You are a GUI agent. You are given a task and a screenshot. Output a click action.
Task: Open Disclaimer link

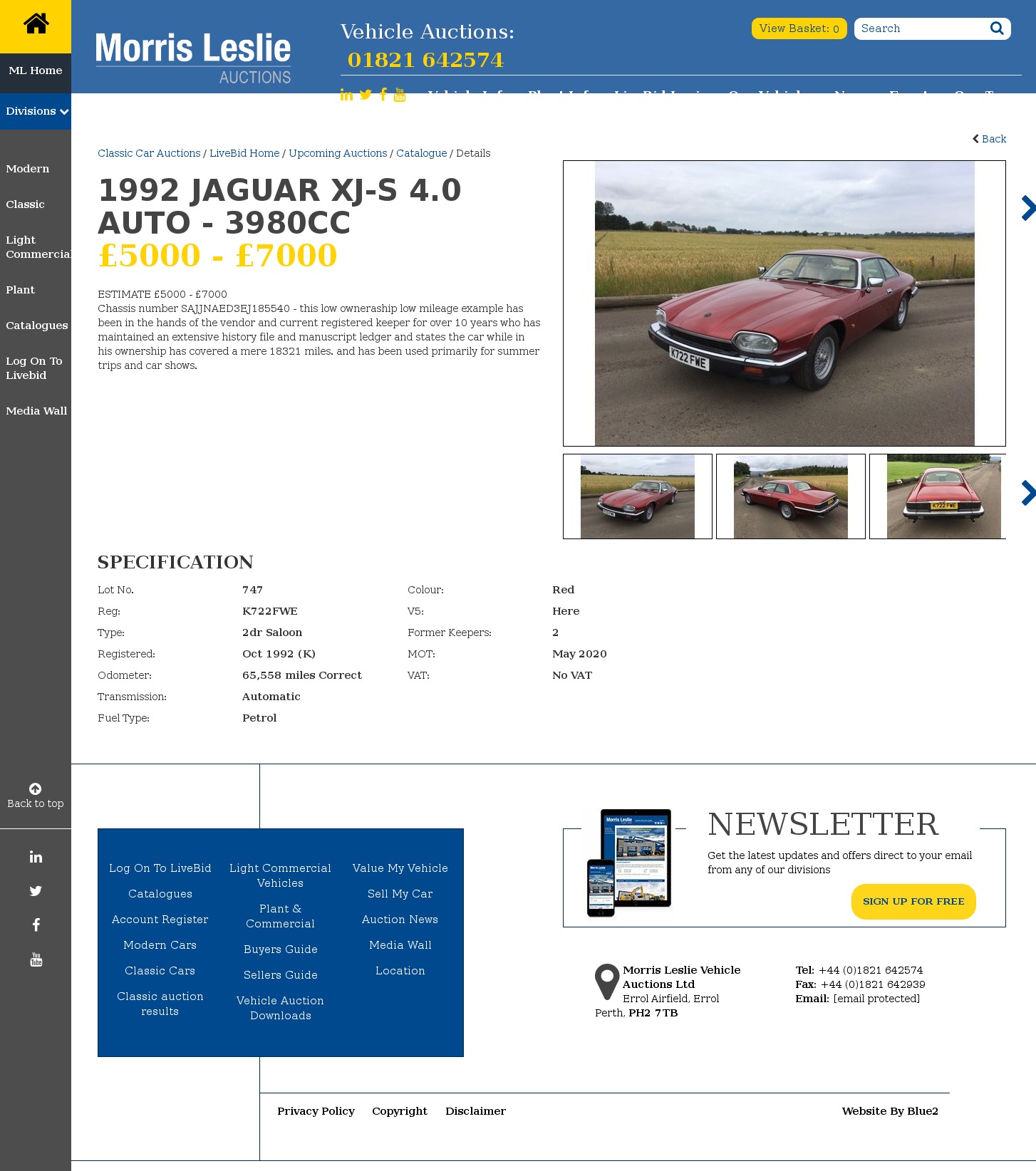click(x=476, y=1111)
